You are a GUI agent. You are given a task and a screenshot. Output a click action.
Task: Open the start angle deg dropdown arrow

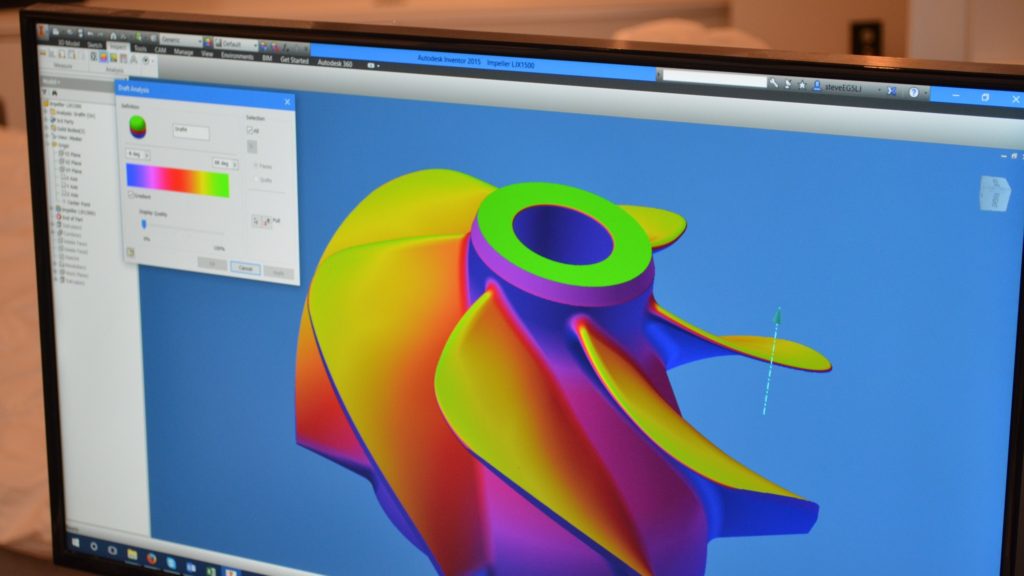[x=147, y=155]
